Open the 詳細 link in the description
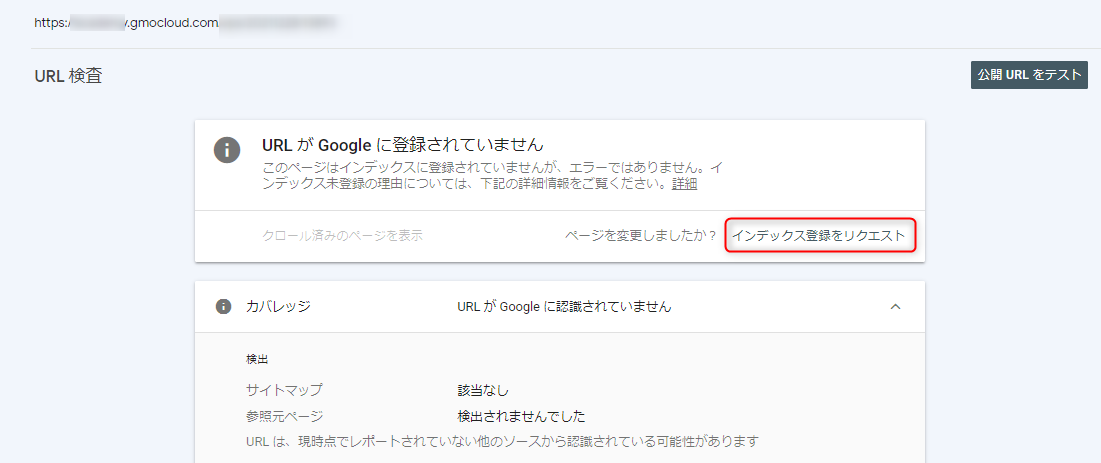The width and height of the screenshot is (1101, 463). (685, 184)
